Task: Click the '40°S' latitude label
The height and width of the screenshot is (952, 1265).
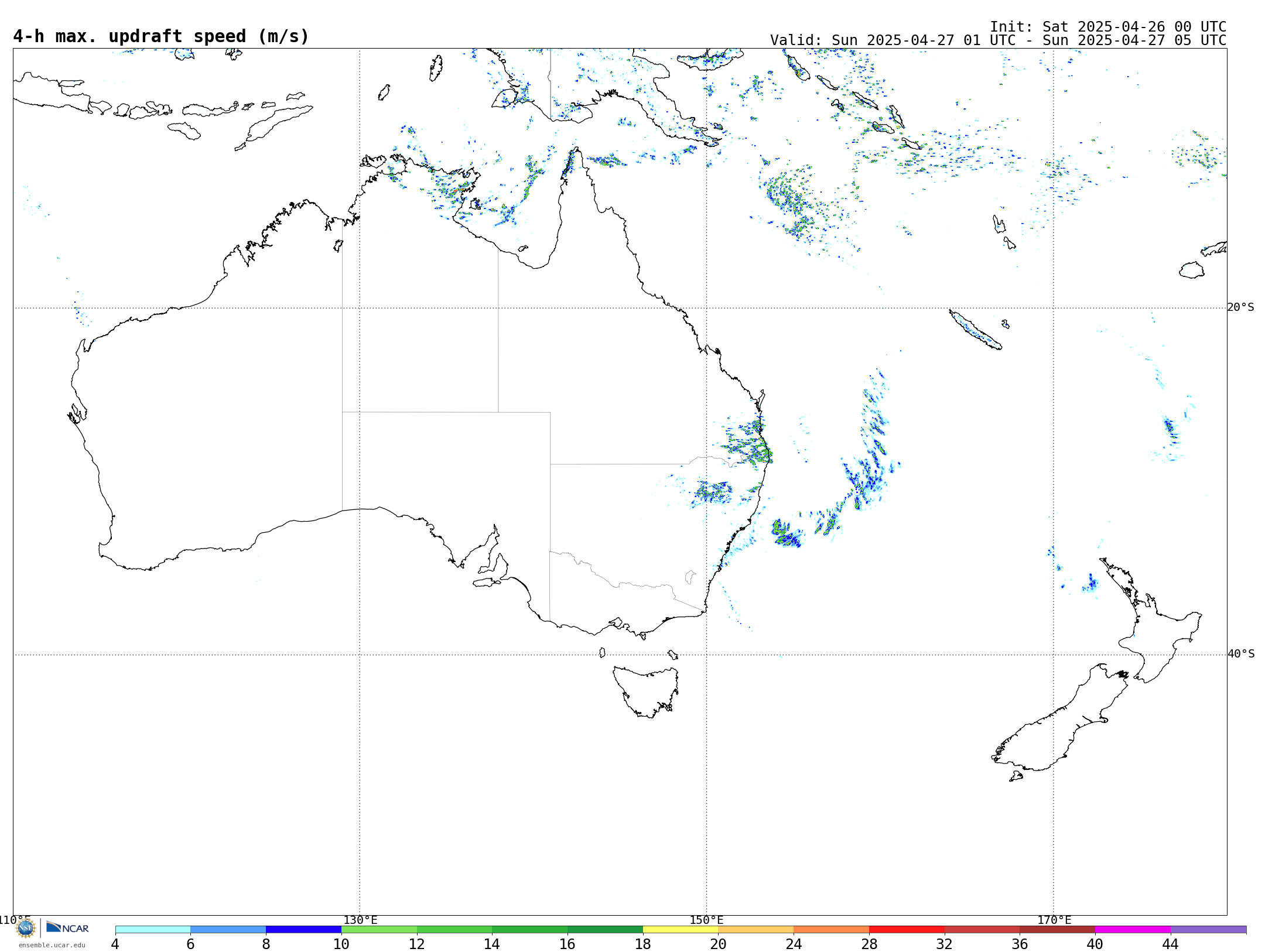Action: [x=1240, y=654]
